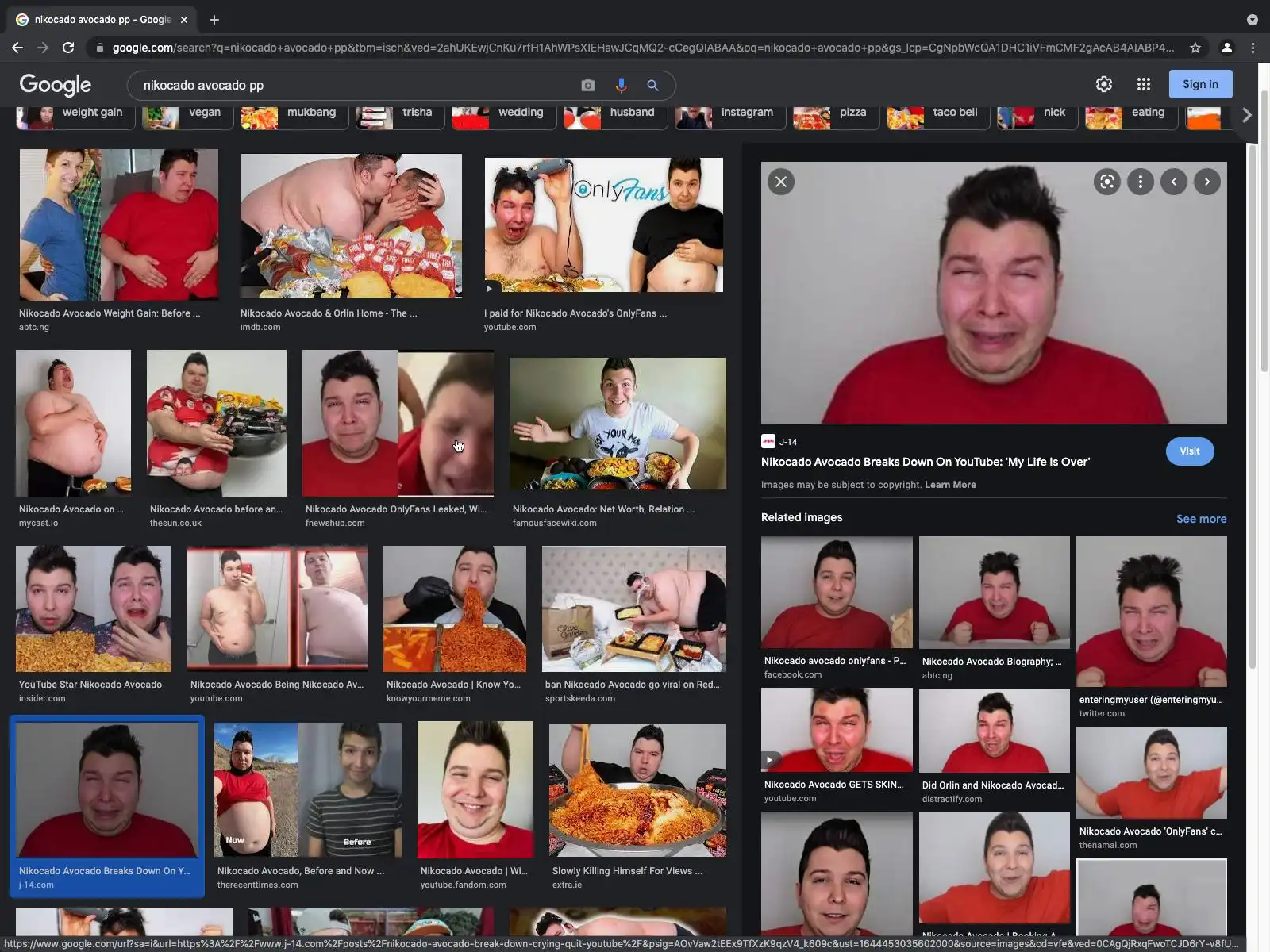Open the Google apps grid
The width and height of the screenshot is (1270, 952).
1144,84
